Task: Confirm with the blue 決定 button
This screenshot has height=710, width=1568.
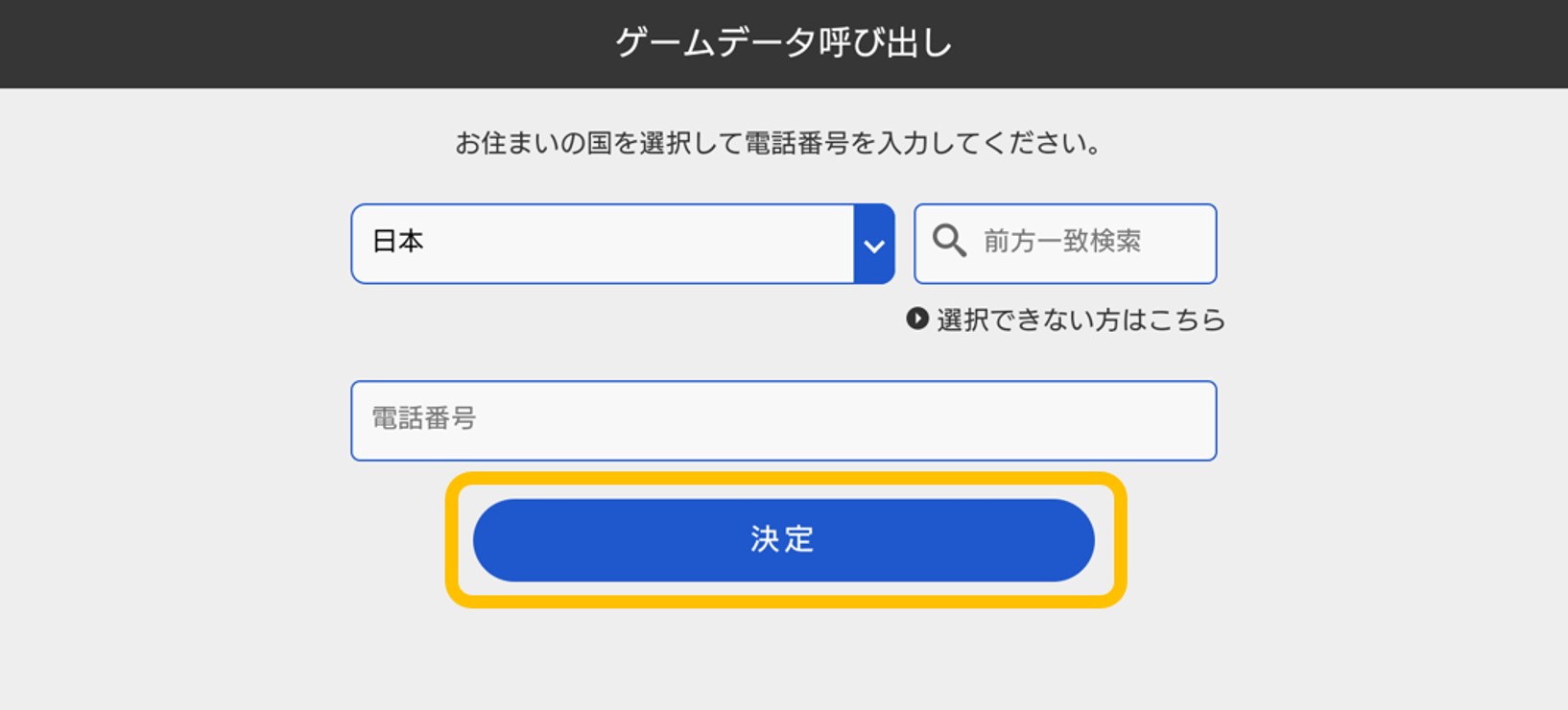Action: click(784, 540)
